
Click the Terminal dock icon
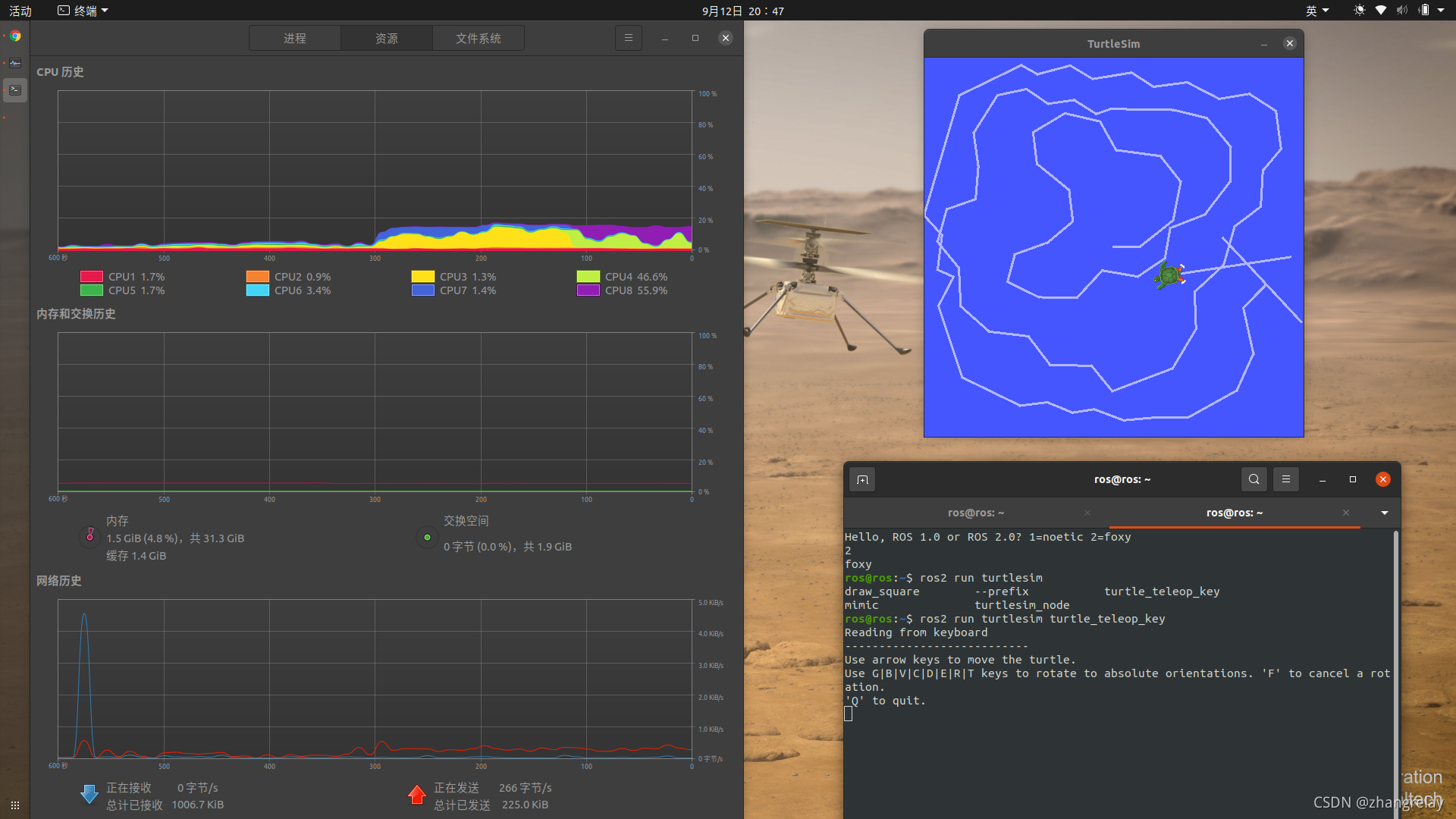tap(15, 89)
